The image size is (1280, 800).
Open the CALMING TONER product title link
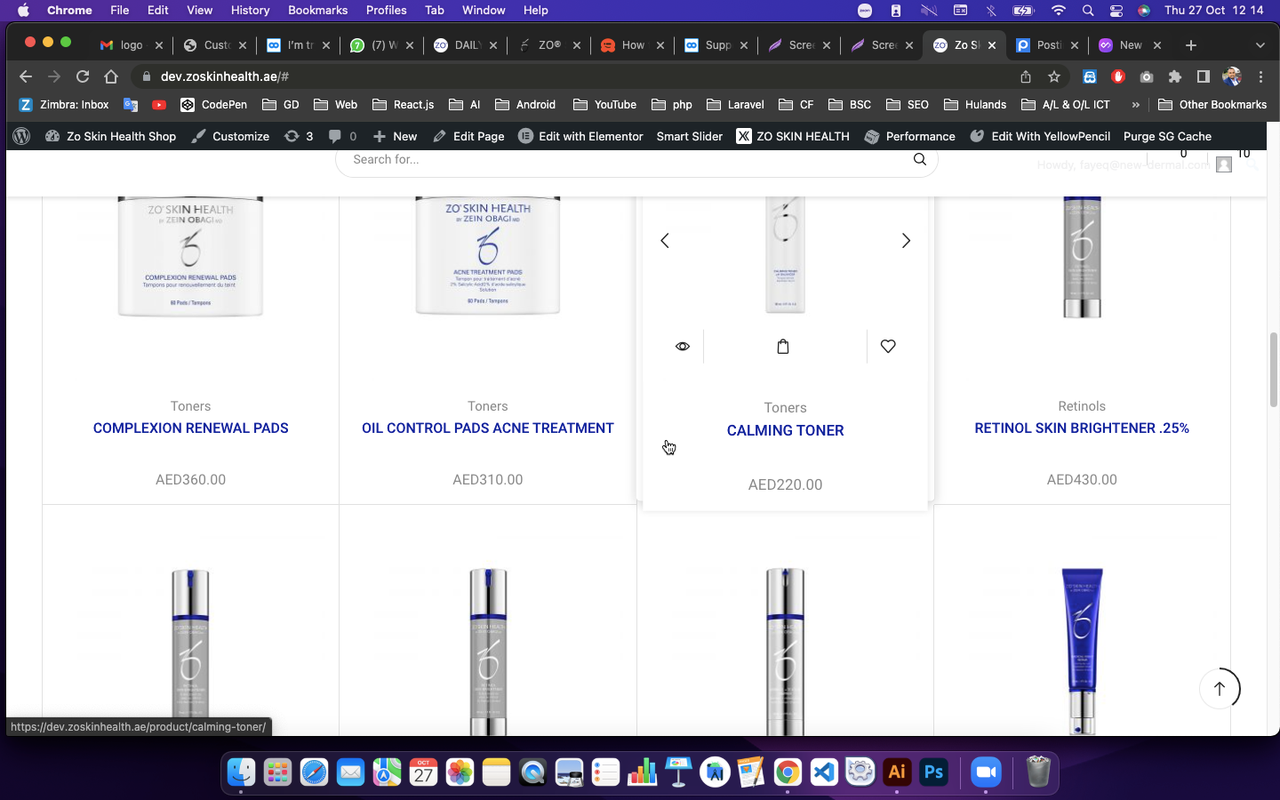(785, 430)
